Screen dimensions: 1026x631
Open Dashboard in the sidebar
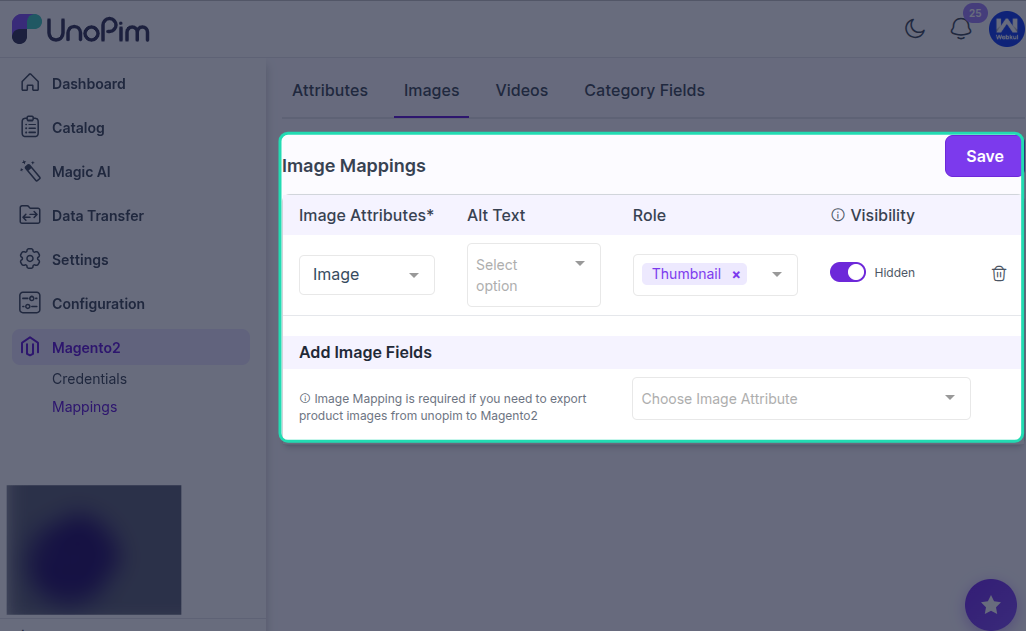tap(88, 84)
